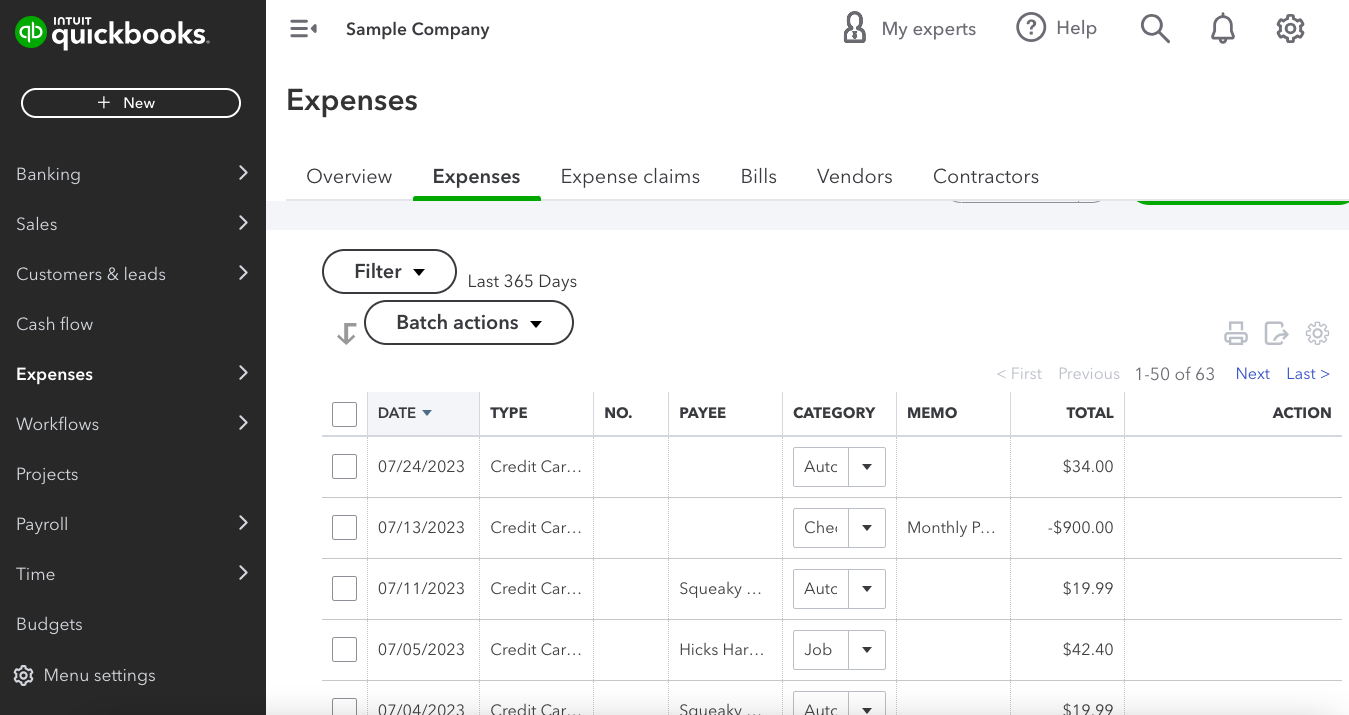Collapse the sidebar navigation menu icon
This screenshot has width=1349, height=715.
[303, 29]
